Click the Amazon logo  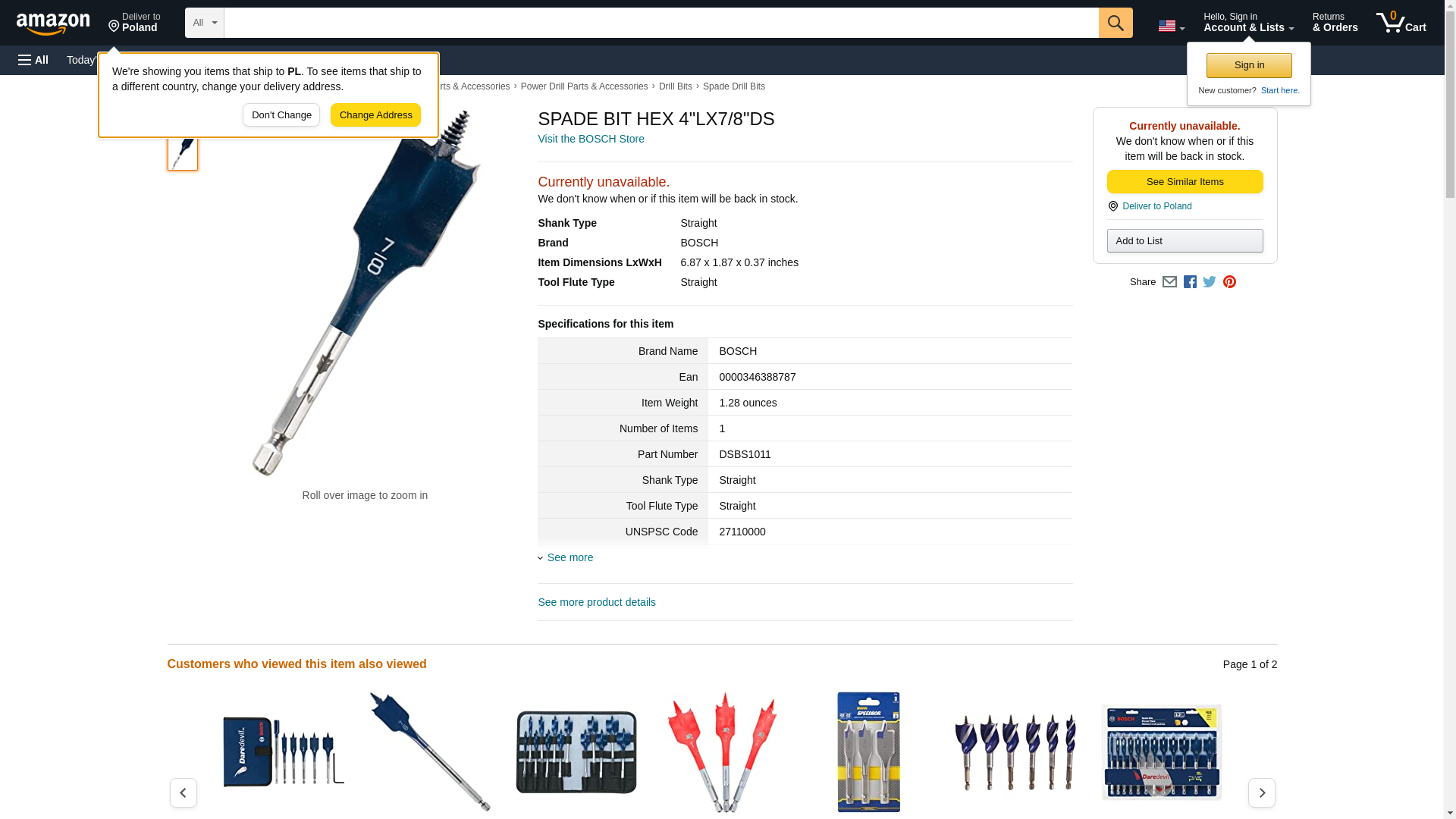[53, 24]
